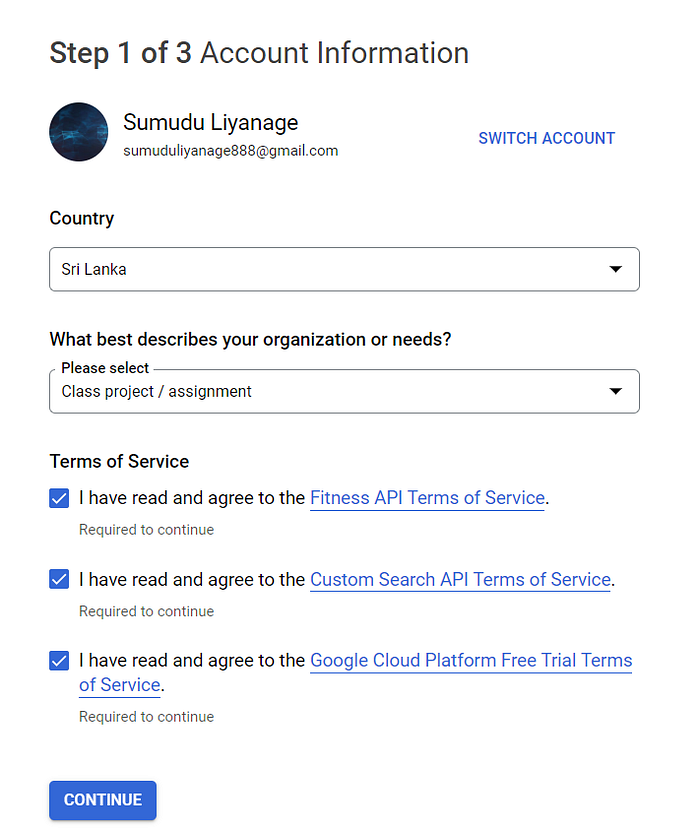Click the CONTINUE button
Viewport: 700px width, 831px height.
coord(103,800)
